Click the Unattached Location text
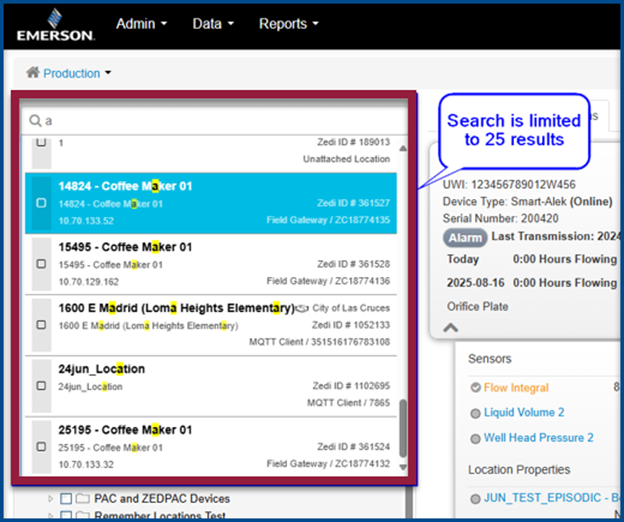This screenshot has height=522, width=624. (346, 159)
